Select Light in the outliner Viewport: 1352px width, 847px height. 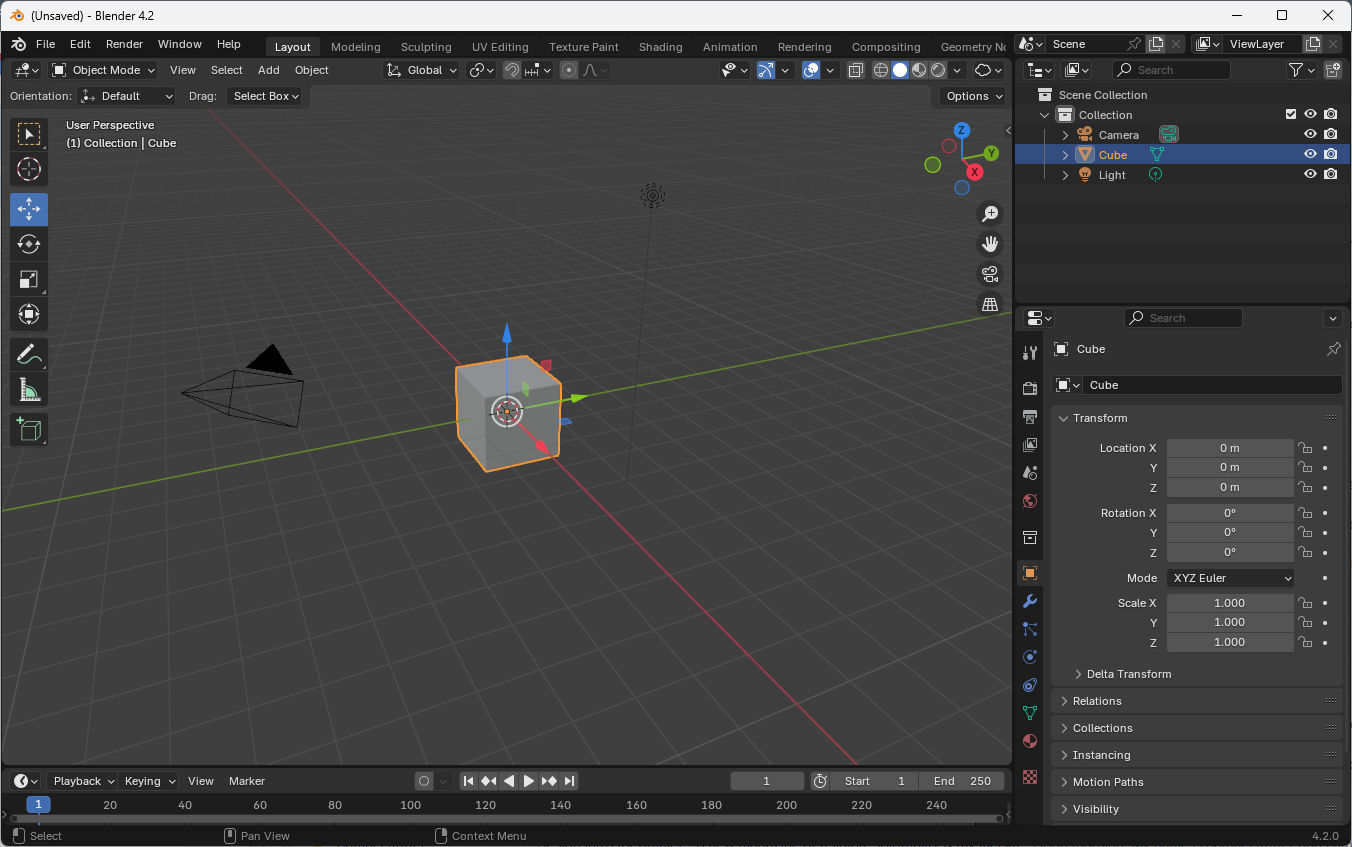[1112, 175]
